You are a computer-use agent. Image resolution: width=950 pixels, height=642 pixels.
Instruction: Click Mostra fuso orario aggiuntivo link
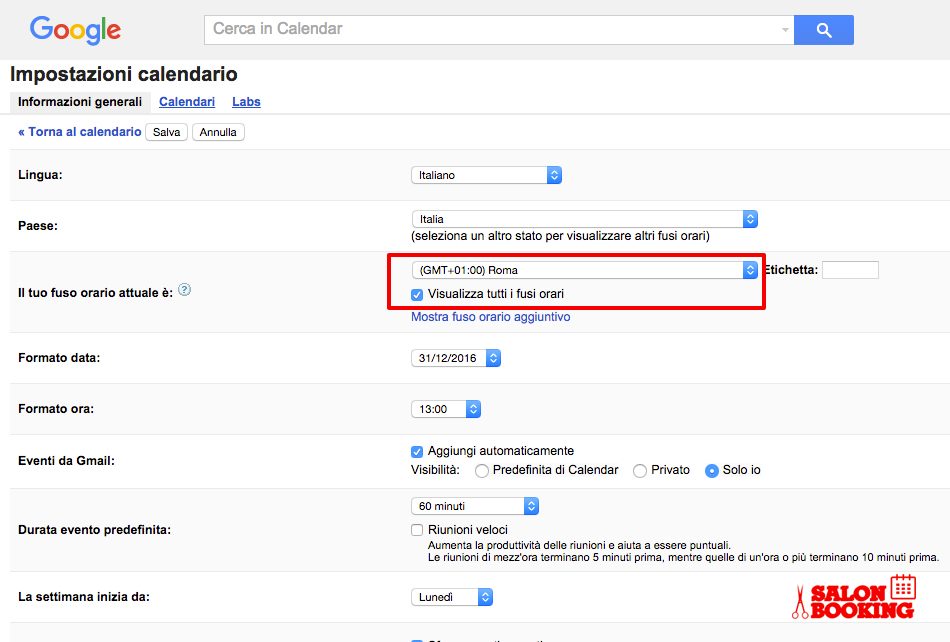[491, 317]
